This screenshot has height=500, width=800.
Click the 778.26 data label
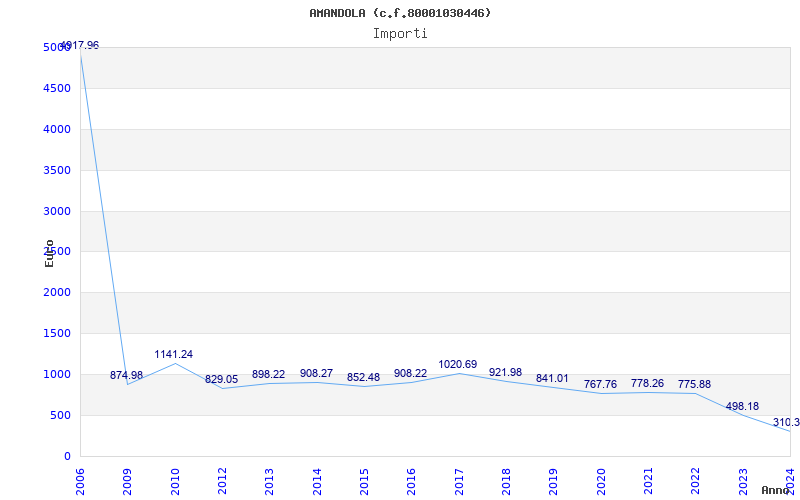tap(647, 384)
